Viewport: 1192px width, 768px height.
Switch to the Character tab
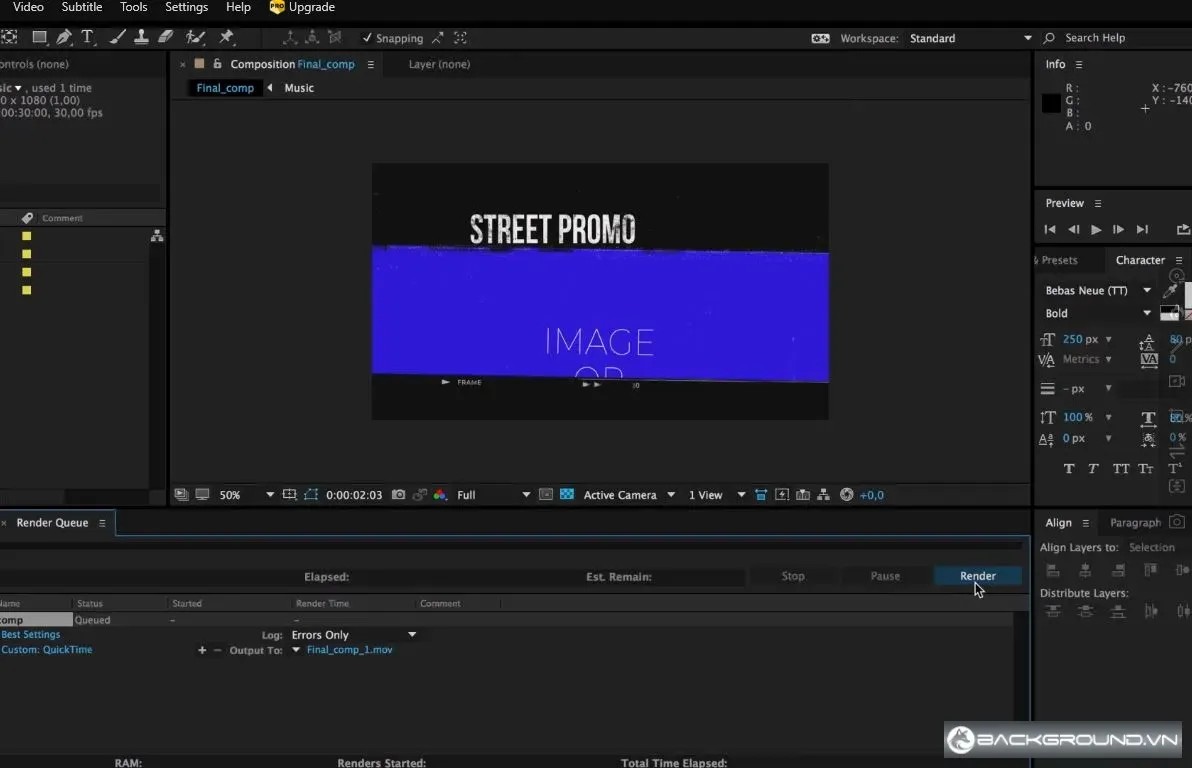click(x=1140, y=260)
